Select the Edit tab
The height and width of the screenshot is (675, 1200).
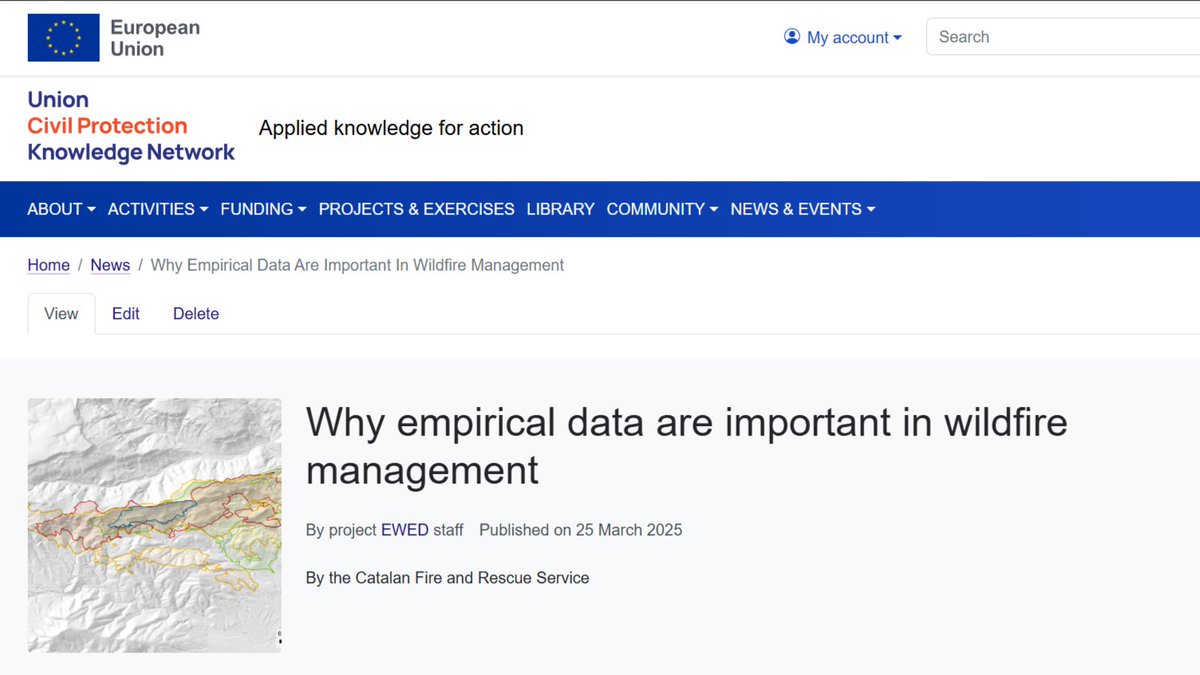126,313
